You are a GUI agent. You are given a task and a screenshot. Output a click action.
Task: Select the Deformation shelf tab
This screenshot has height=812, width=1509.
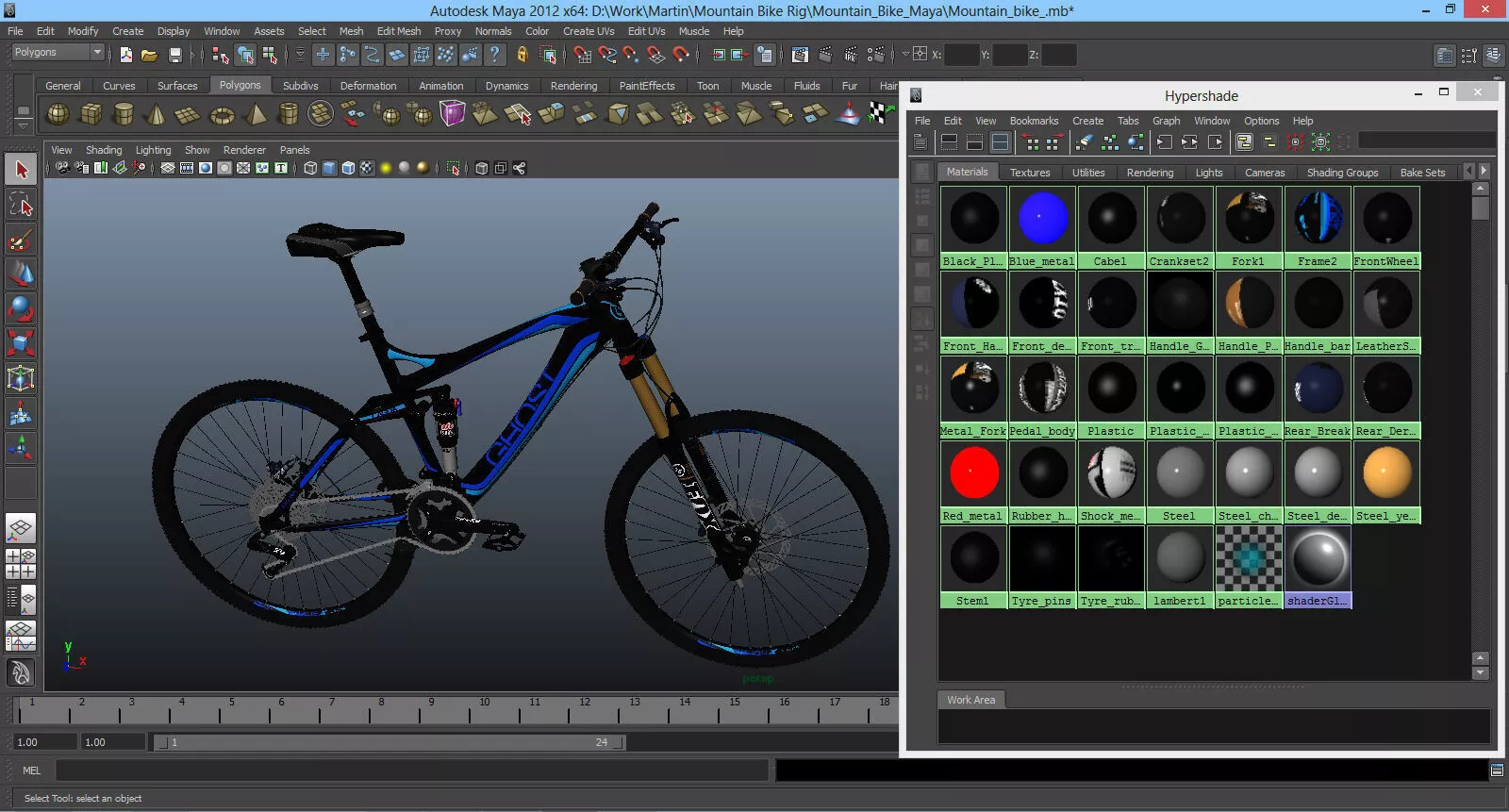368,86
